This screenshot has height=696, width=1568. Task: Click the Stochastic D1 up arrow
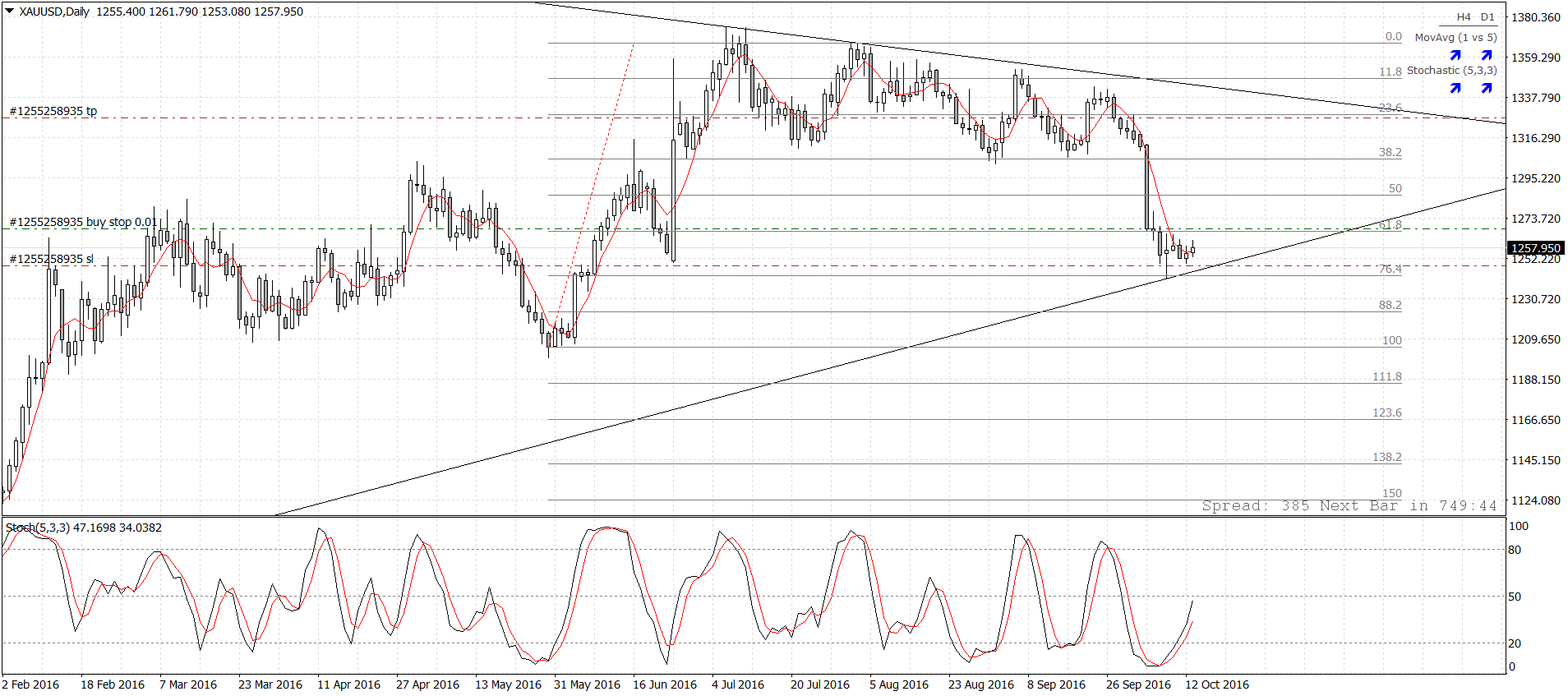point(1487,88)
